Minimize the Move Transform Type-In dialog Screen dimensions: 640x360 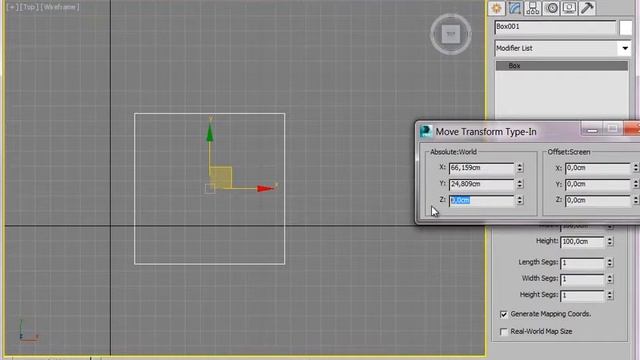[x=592, y=129]
